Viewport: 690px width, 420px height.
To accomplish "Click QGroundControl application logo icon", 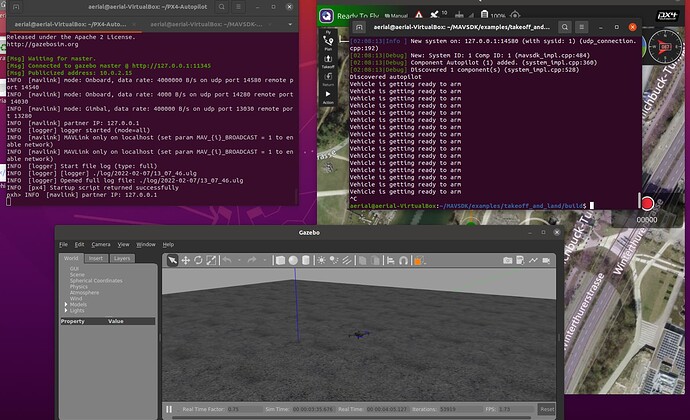I will pos(326,15).
